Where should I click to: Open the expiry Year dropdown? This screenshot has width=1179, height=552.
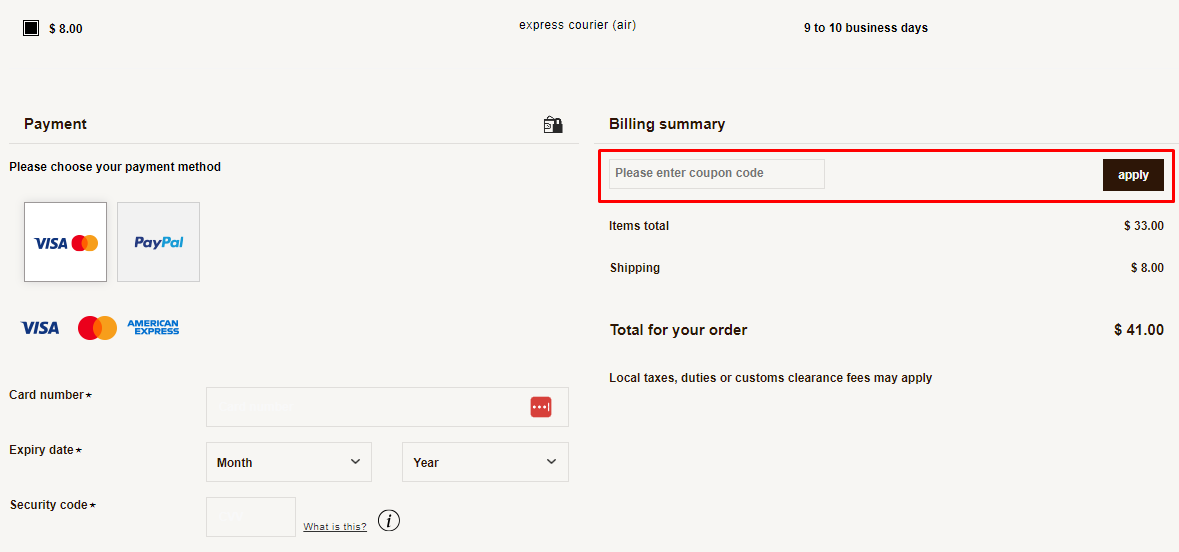tap(486, 462)
